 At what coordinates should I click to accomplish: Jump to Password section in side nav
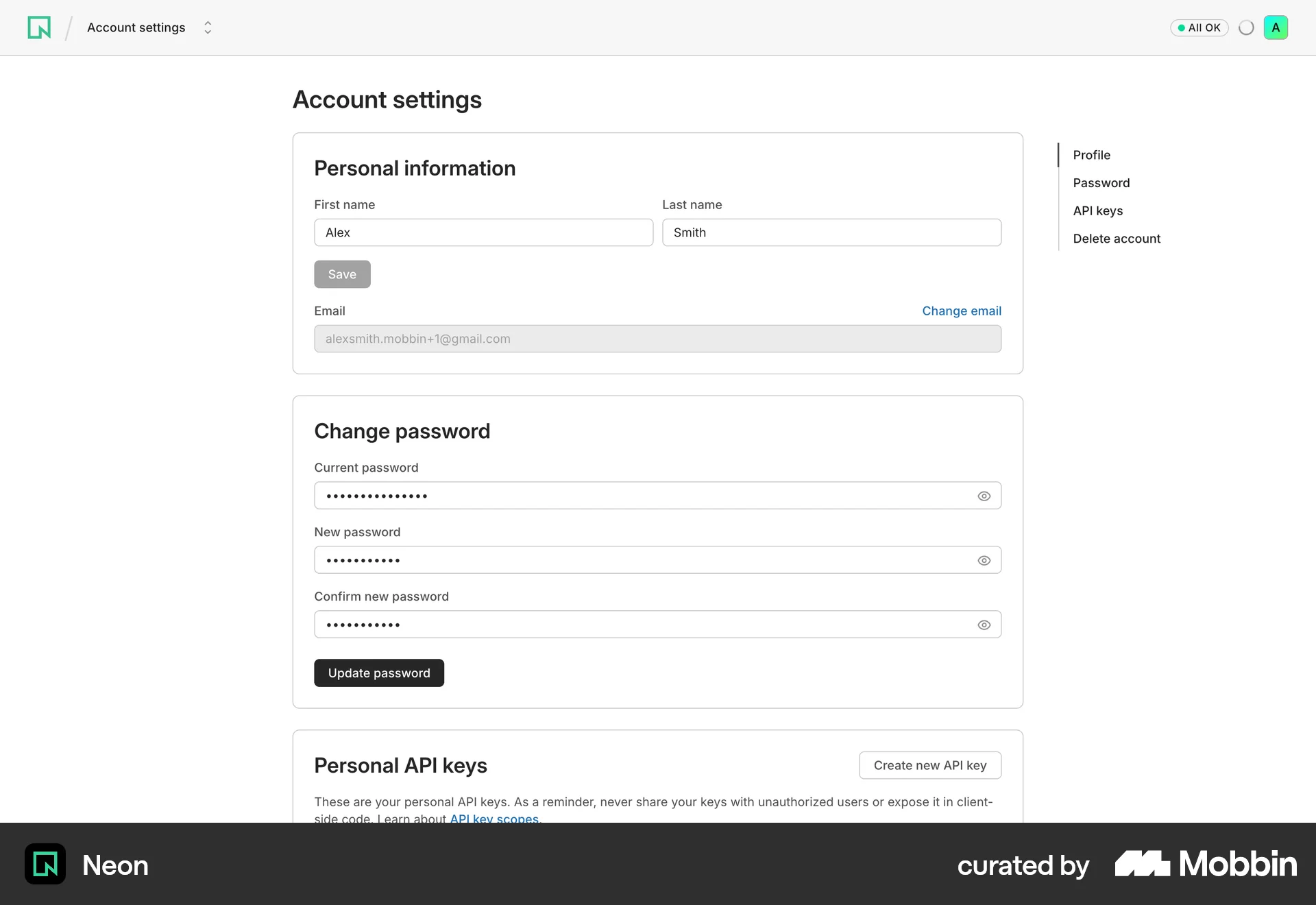pyautogui.click(x=1101, y=183)
